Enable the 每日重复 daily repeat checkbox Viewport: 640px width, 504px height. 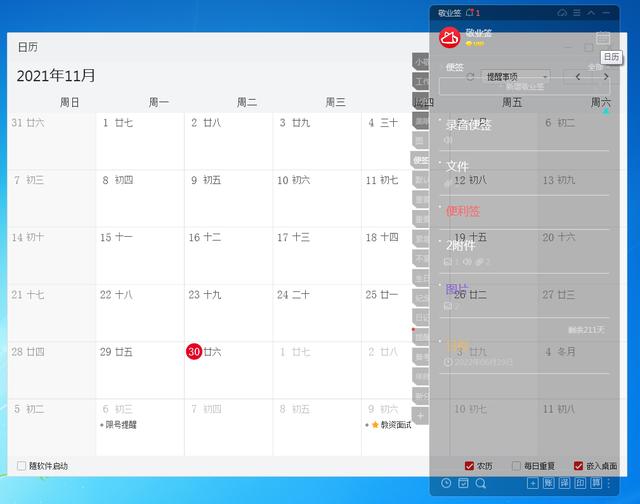click(516, 466)
